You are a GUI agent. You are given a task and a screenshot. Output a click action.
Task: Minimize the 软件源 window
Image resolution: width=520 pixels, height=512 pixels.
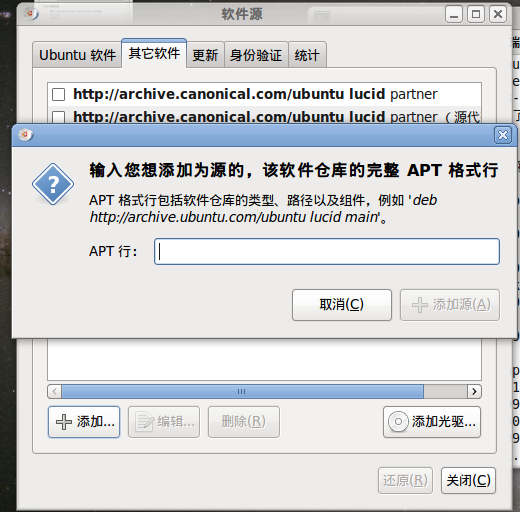coord(454,14)
